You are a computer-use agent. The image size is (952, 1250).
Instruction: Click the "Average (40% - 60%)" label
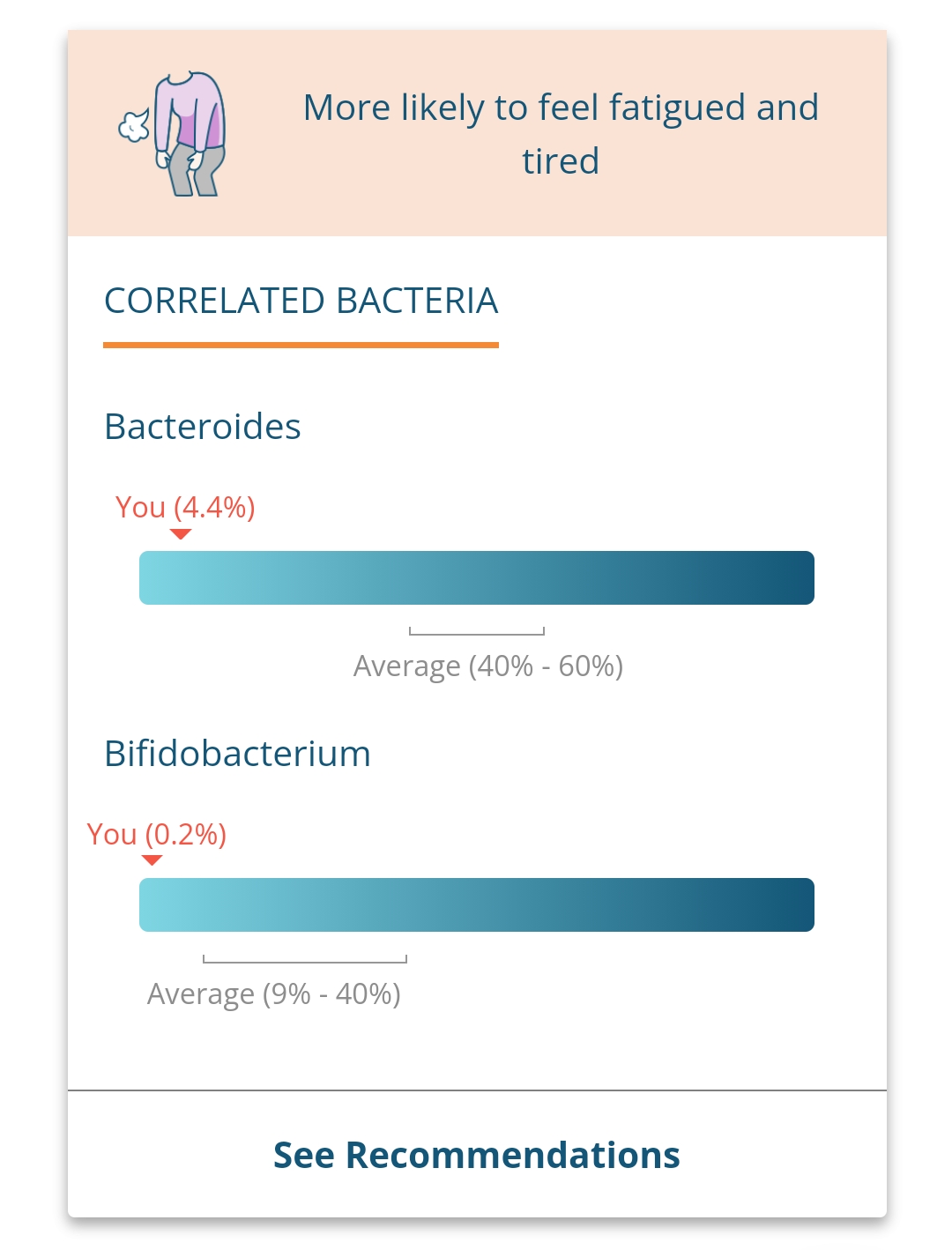(x=488, y=666)
